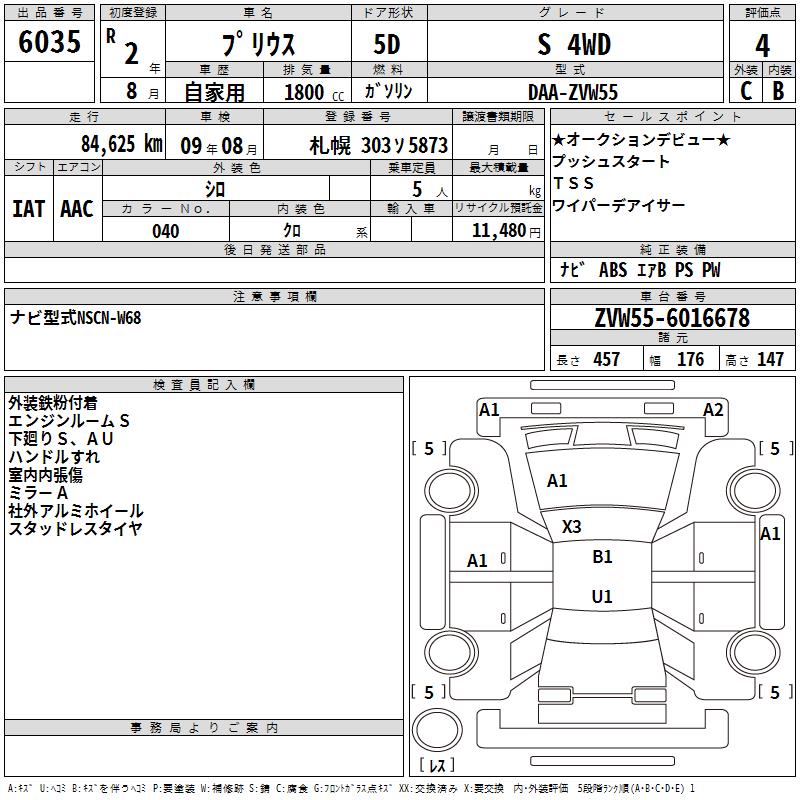800x800 pixels.
Task: Click the displacement 1800 cc
Action: (x=314, y=93)
